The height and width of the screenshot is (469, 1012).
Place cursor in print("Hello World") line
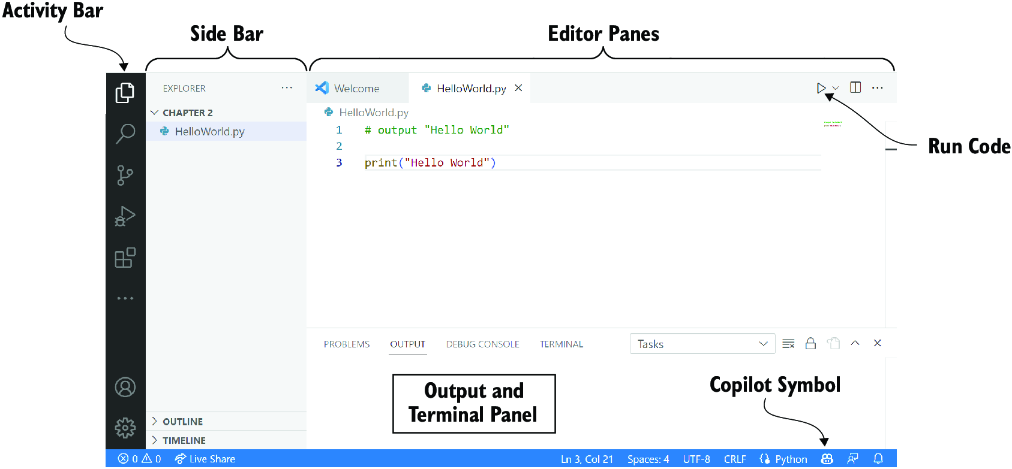pyautogui.click(x=430, y=163)
